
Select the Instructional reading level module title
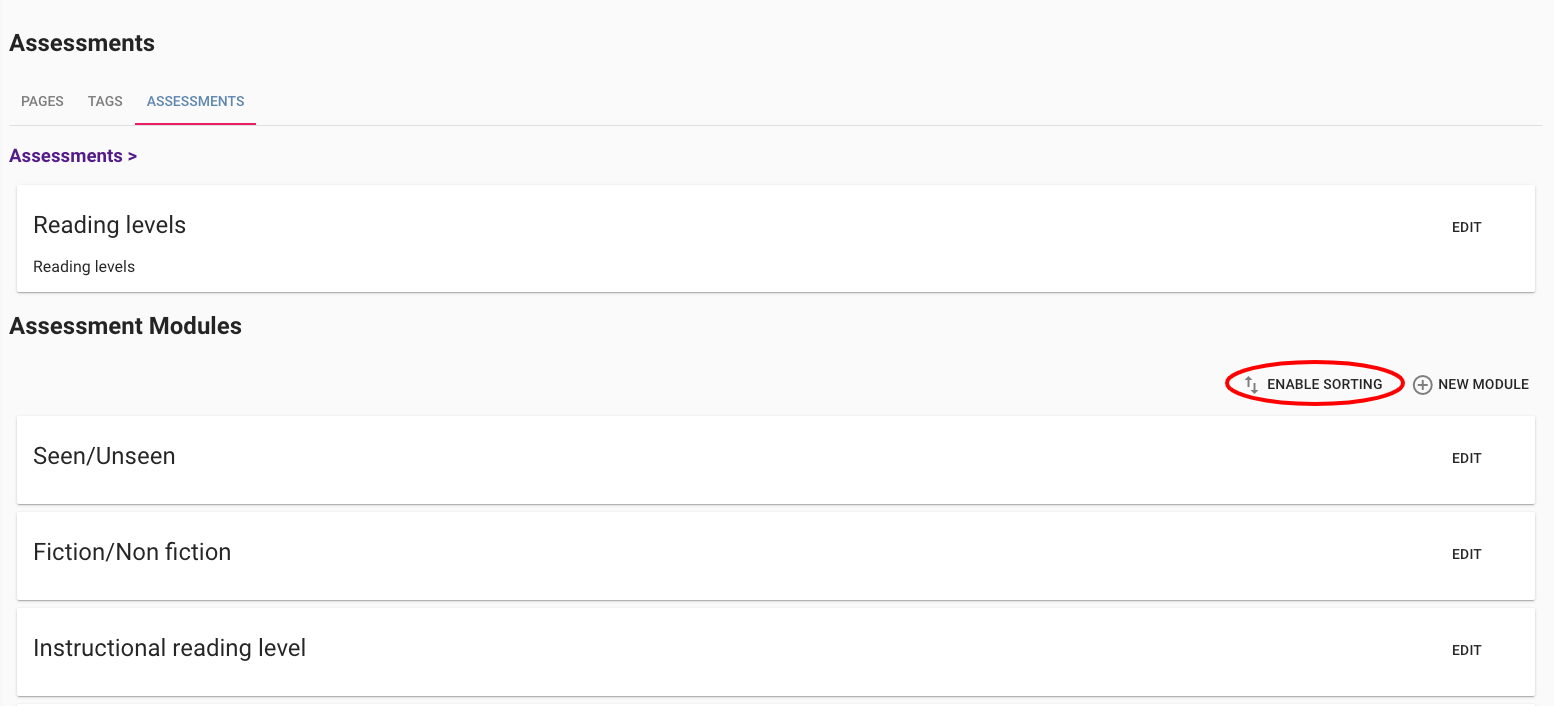(169, 648)
